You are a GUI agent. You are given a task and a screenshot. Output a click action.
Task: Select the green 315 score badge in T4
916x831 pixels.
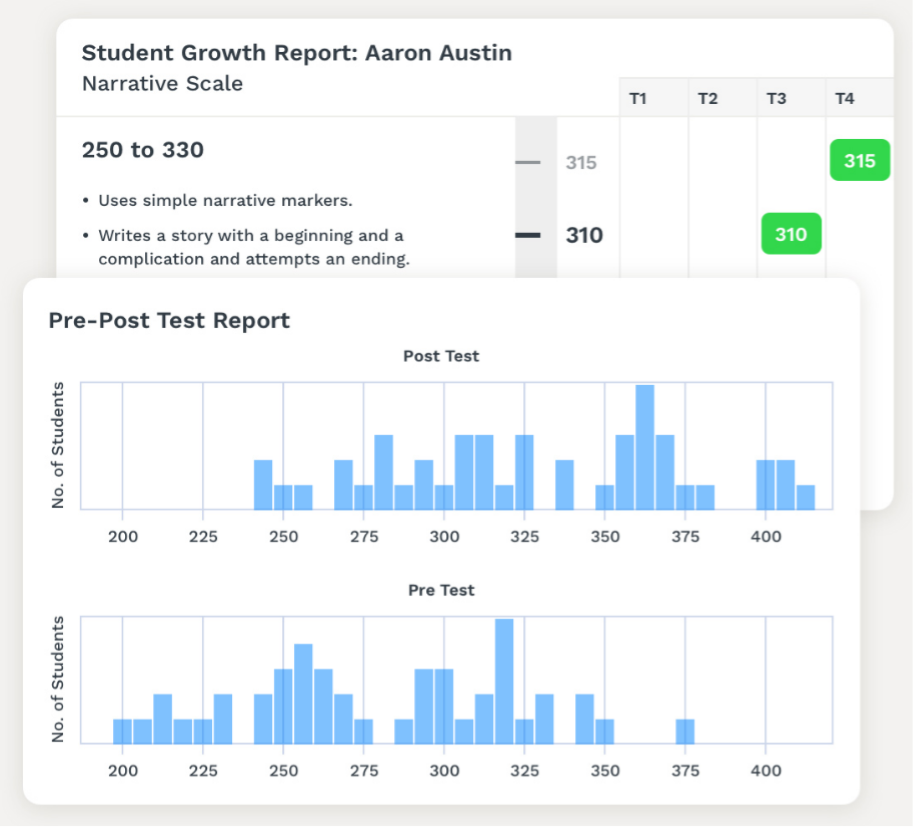(x=859, y=160)
